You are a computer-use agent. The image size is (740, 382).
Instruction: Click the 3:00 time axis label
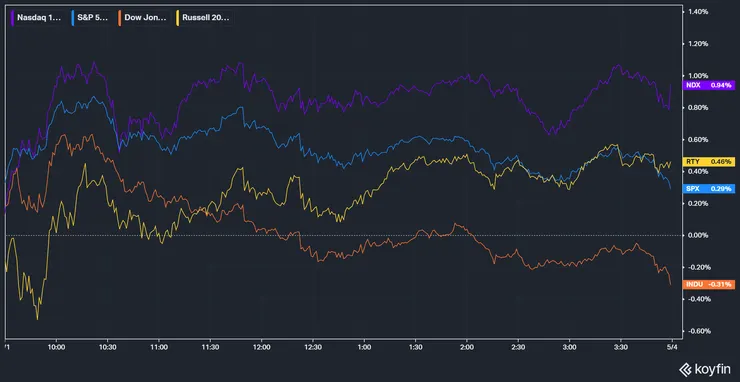point(570,347)
